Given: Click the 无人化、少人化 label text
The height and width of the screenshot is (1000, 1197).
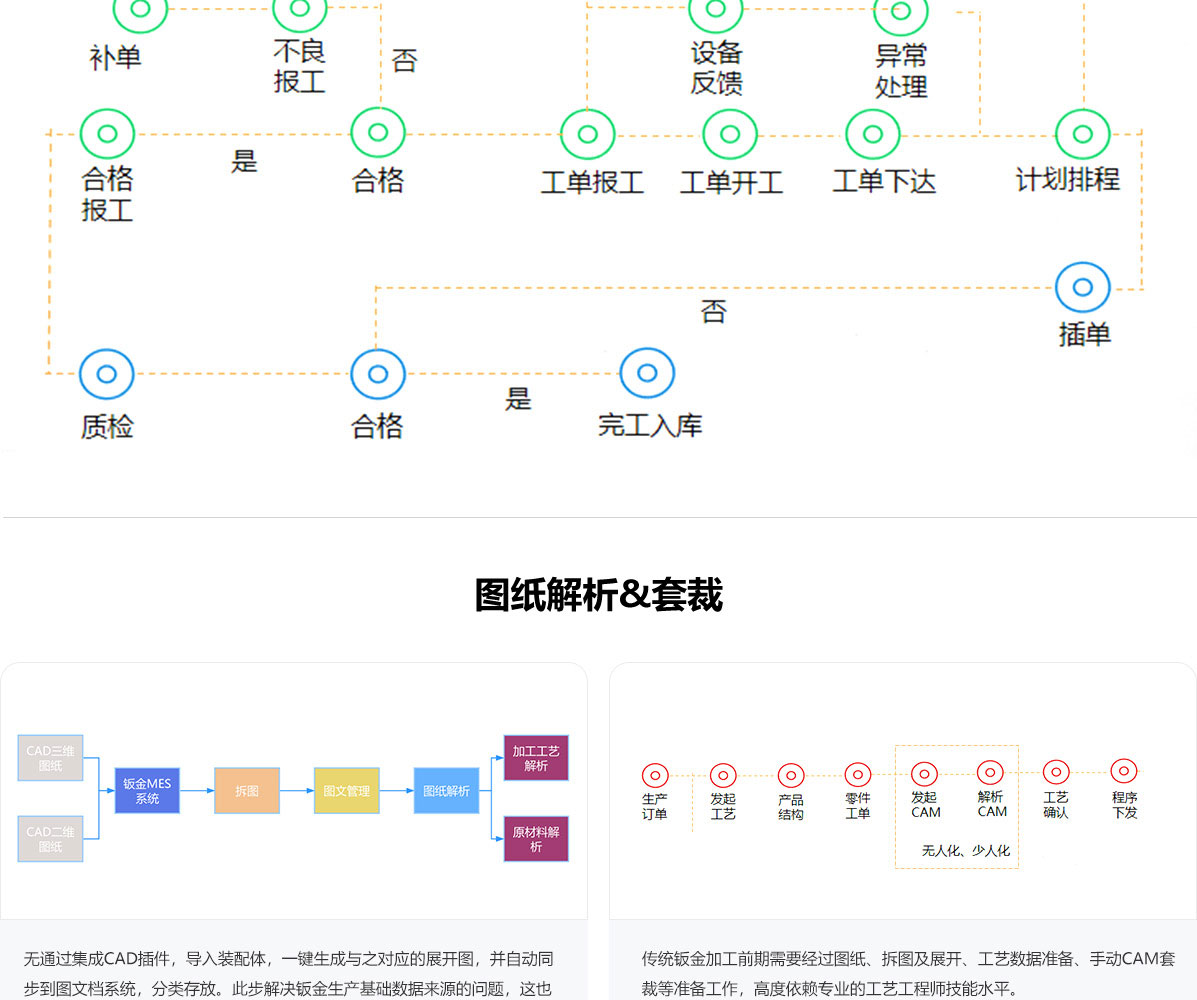Looking at the screenshot, I should (x=965, y=851).
